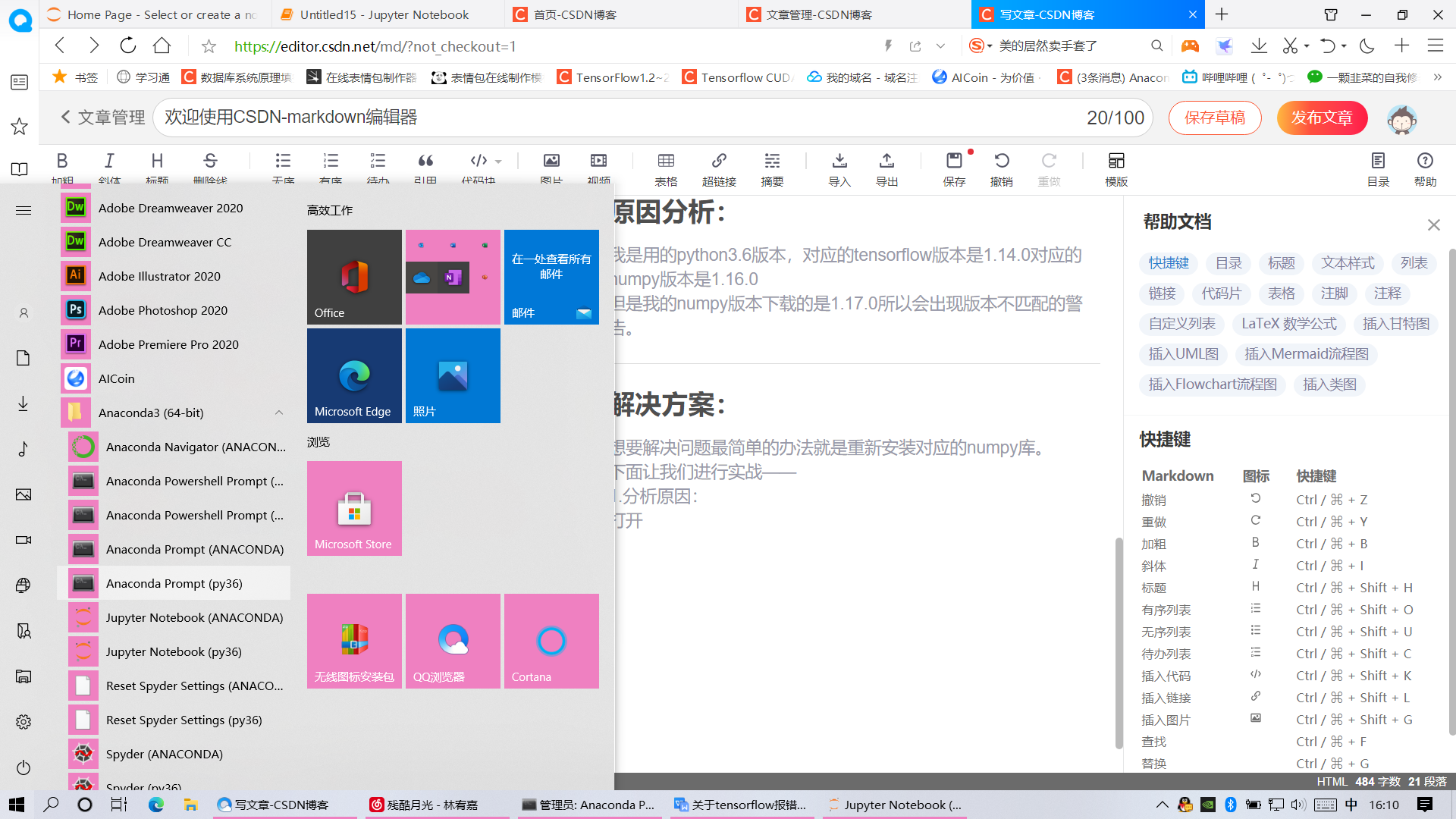This screenshot has width=1456, height=819.
Task: Click the 保存草稿 save draft button
Action: [x=1215, y=118]
